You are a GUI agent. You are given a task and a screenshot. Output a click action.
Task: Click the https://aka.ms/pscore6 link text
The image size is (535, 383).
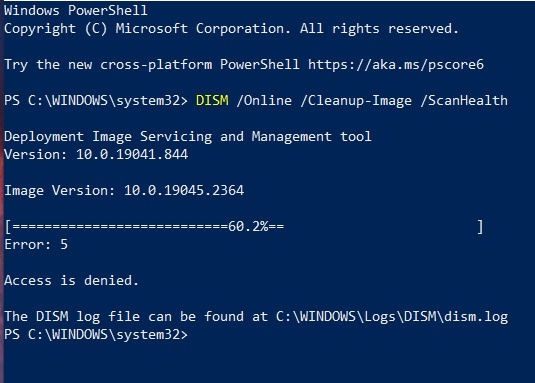click(396, 64)
